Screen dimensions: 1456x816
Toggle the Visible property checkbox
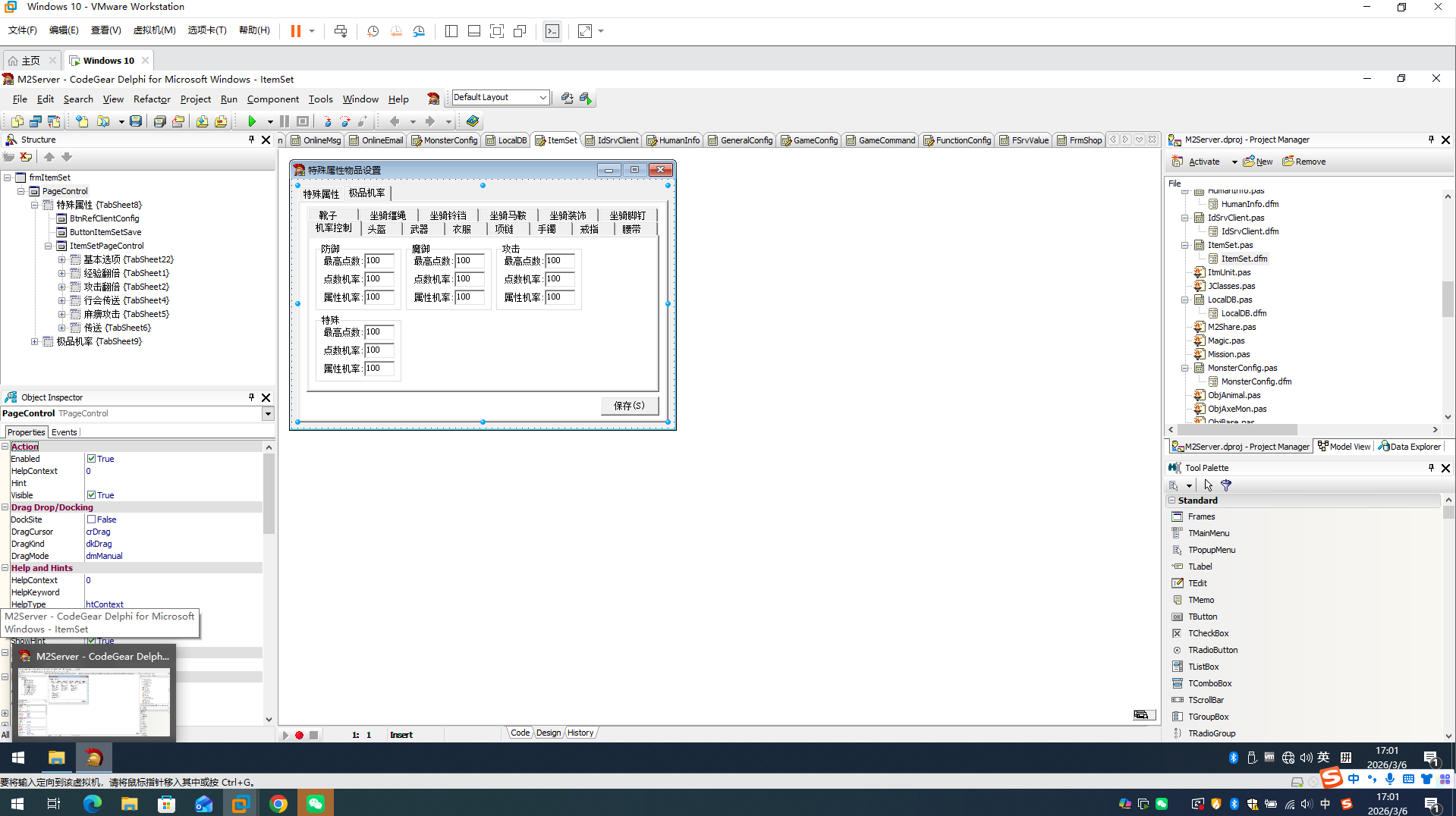[x=91, y=495]
